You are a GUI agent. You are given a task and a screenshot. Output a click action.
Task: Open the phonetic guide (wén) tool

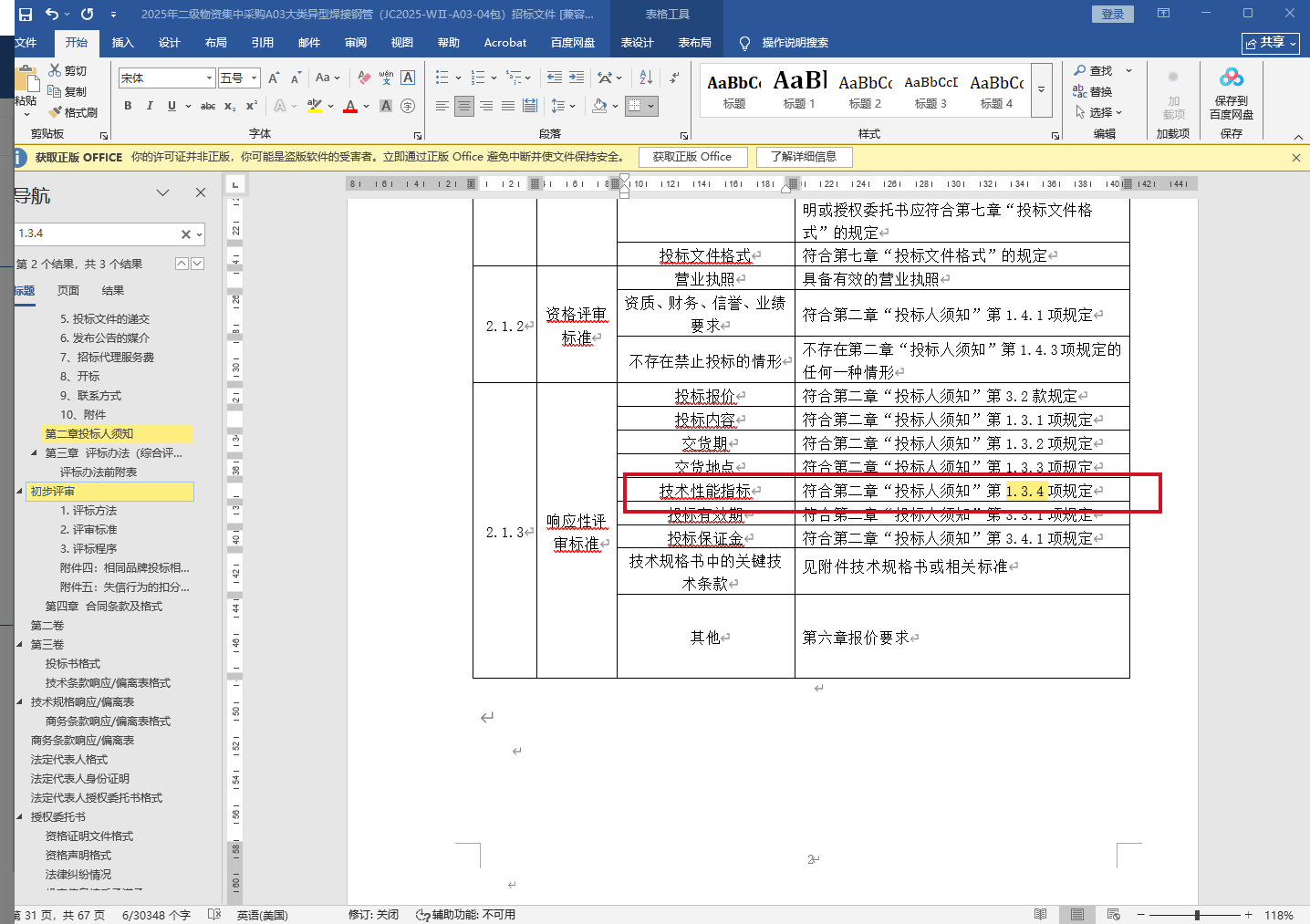coord(386,78)
